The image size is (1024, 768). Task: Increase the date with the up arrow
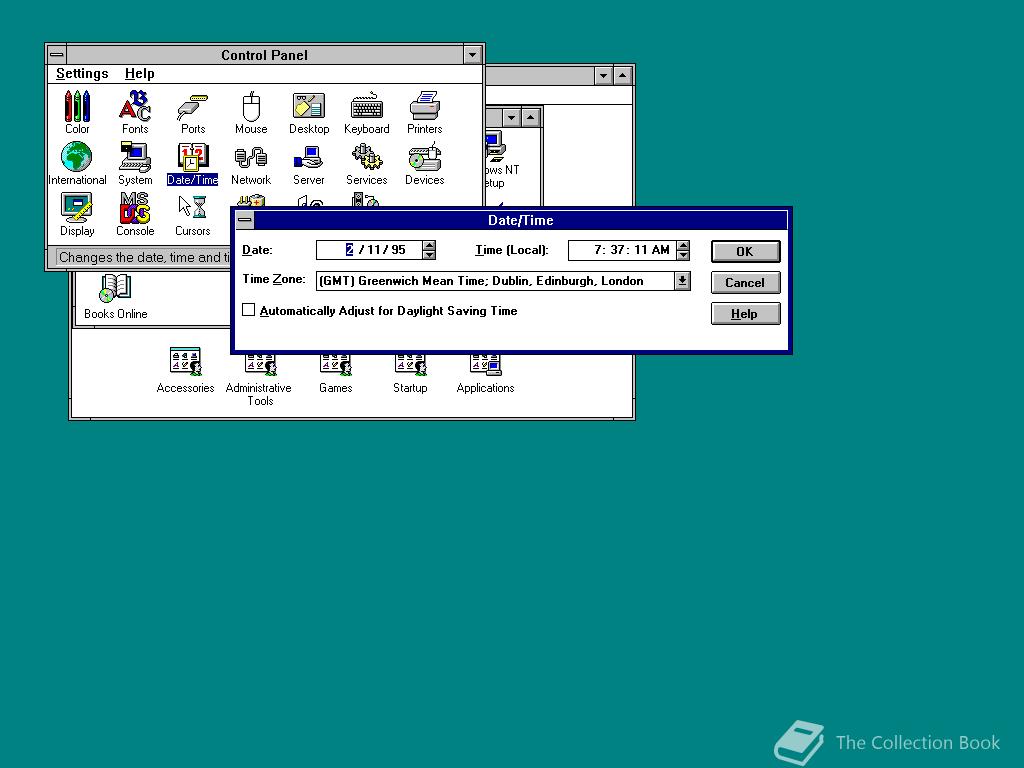point(429,246)
